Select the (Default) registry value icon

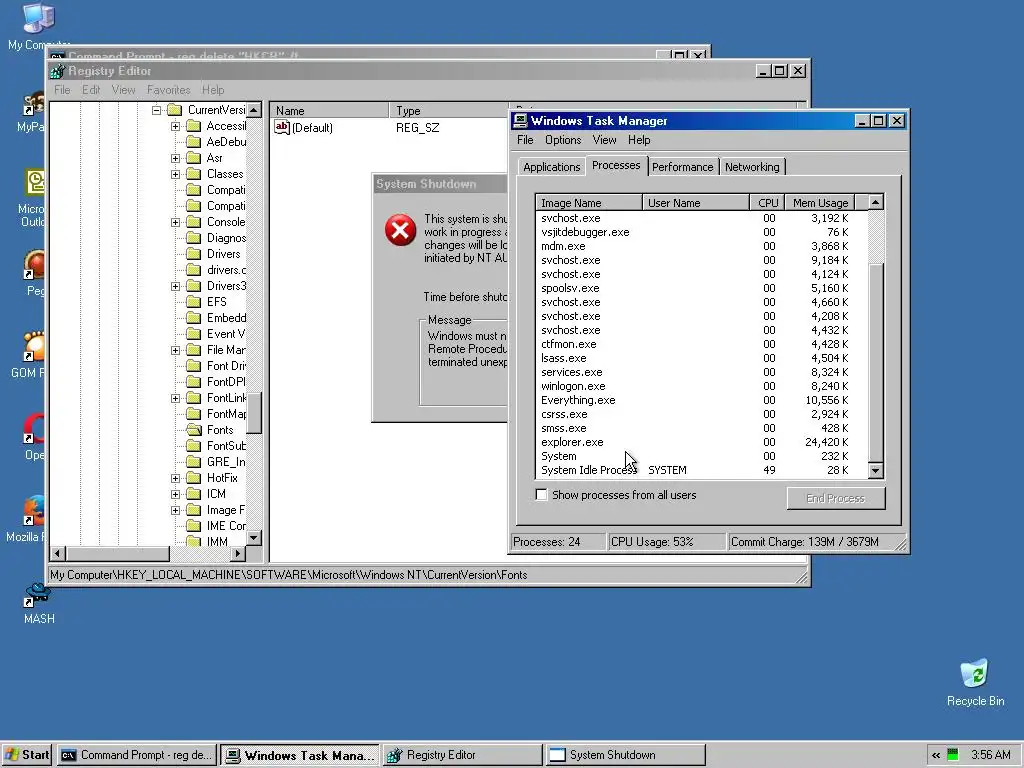pos(281,127)
